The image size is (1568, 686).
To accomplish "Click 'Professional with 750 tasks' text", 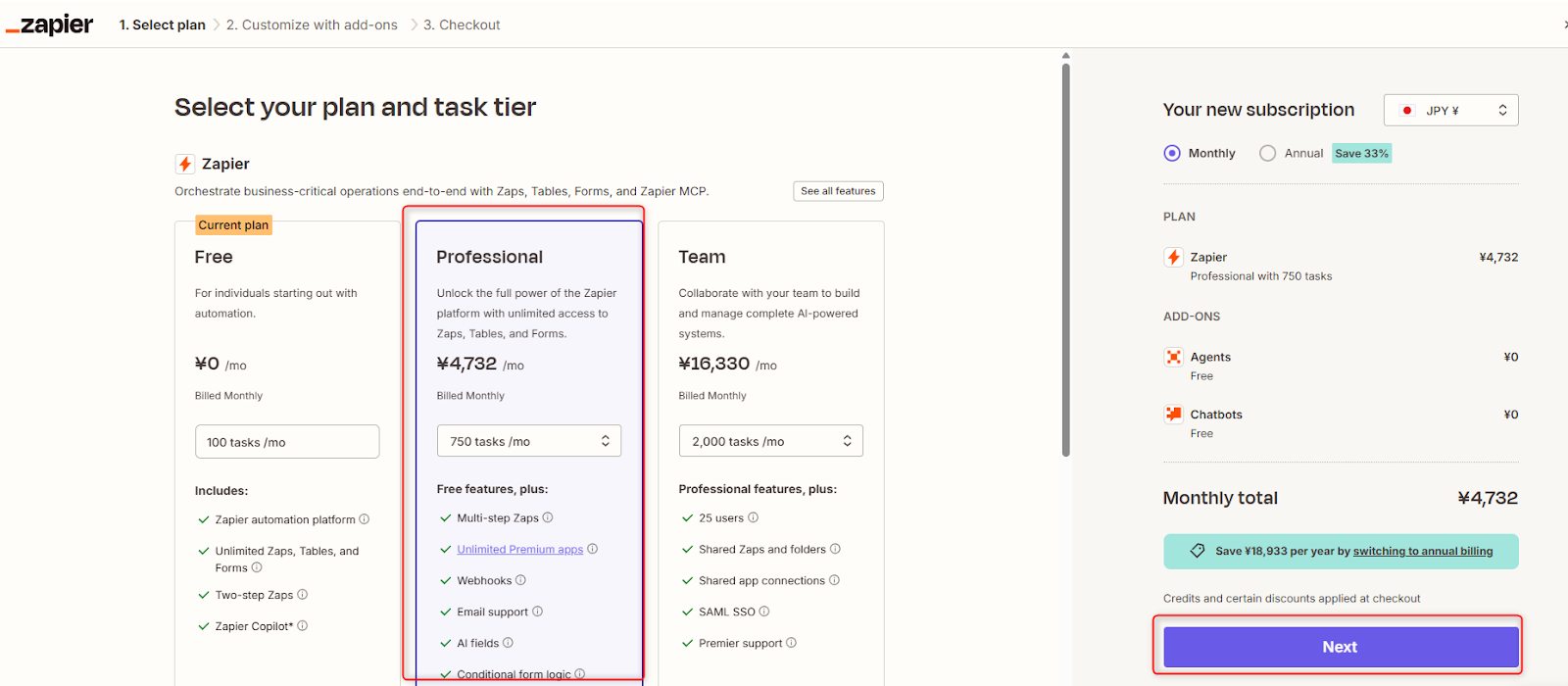I will (1261, 276).
